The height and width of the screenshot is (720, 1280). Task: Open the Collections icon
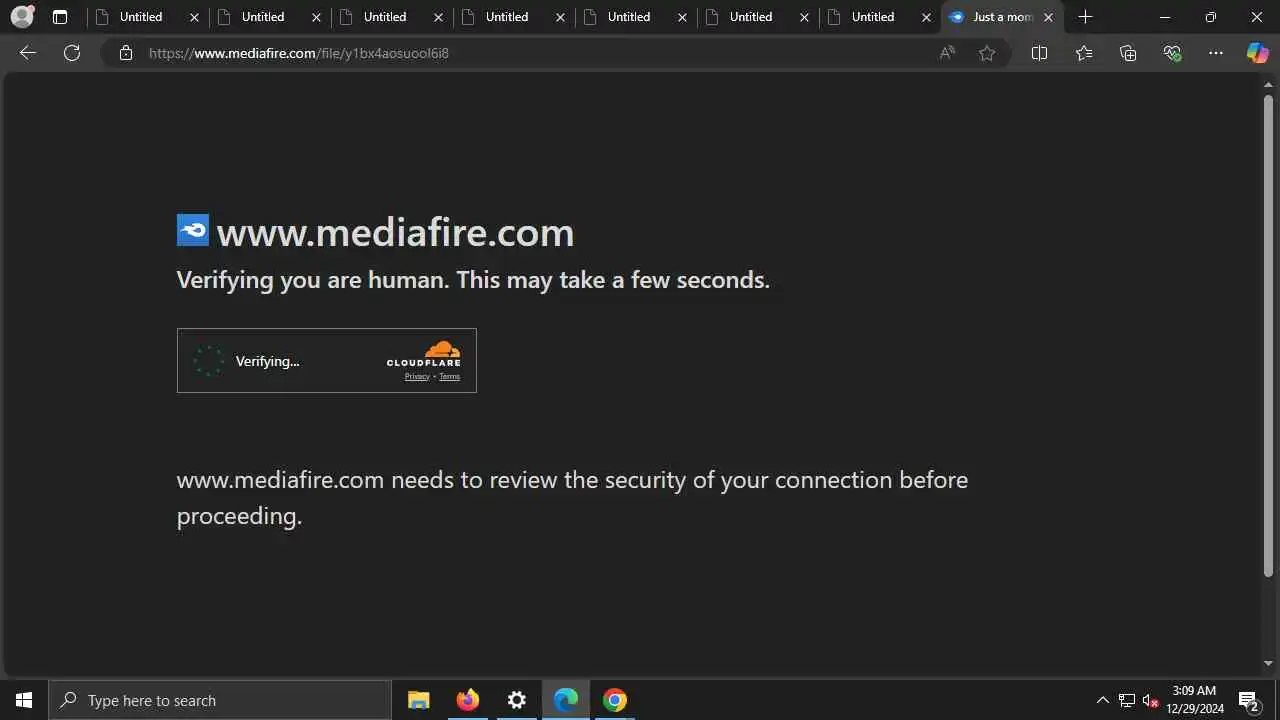coord(1128,53)
